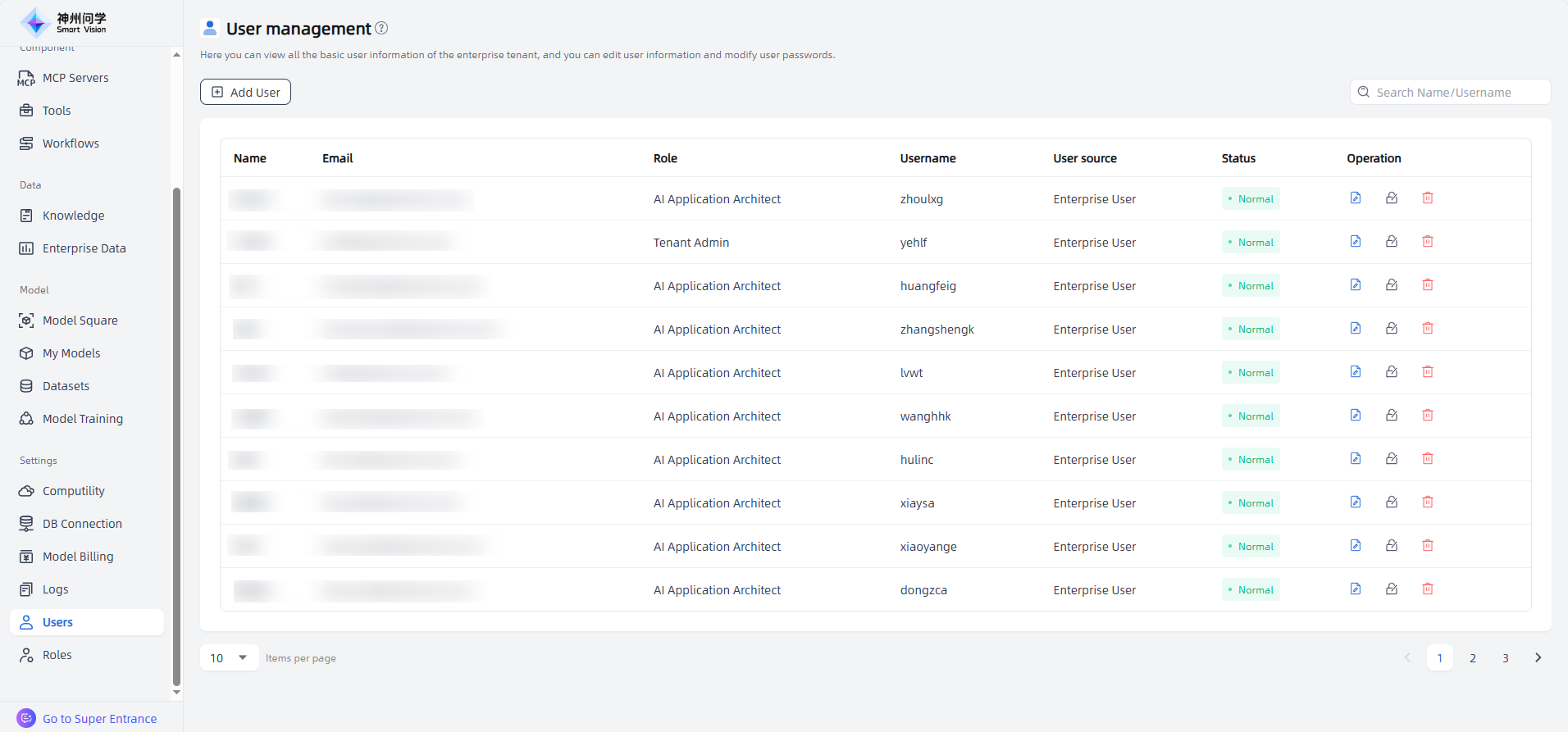Open the items per page dropdown
This screenshot has width=1568, height=732.
click(x=229, y=658)
